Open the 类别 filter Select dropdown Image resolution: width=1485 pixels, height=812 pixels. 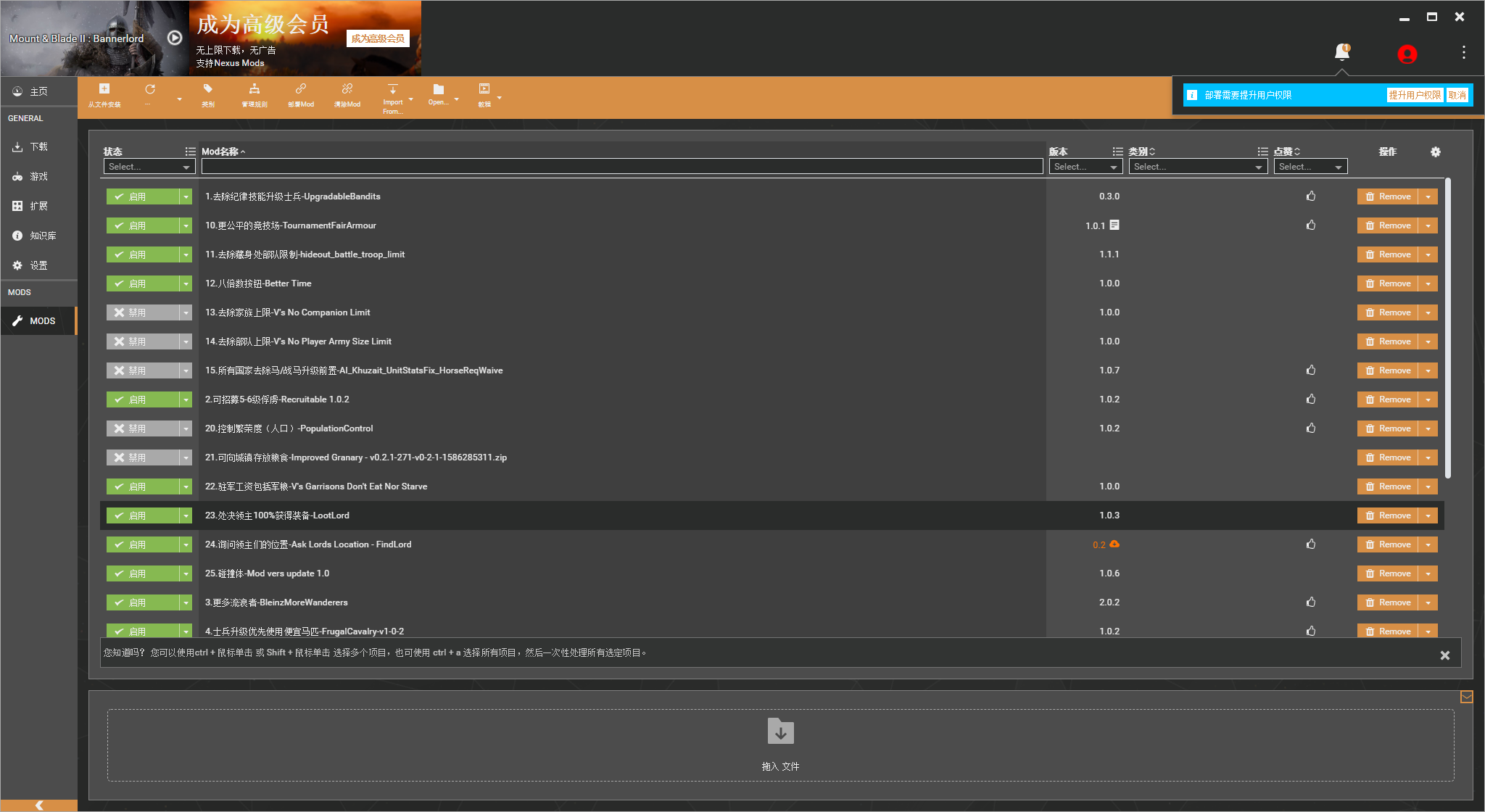(1198, 167)
